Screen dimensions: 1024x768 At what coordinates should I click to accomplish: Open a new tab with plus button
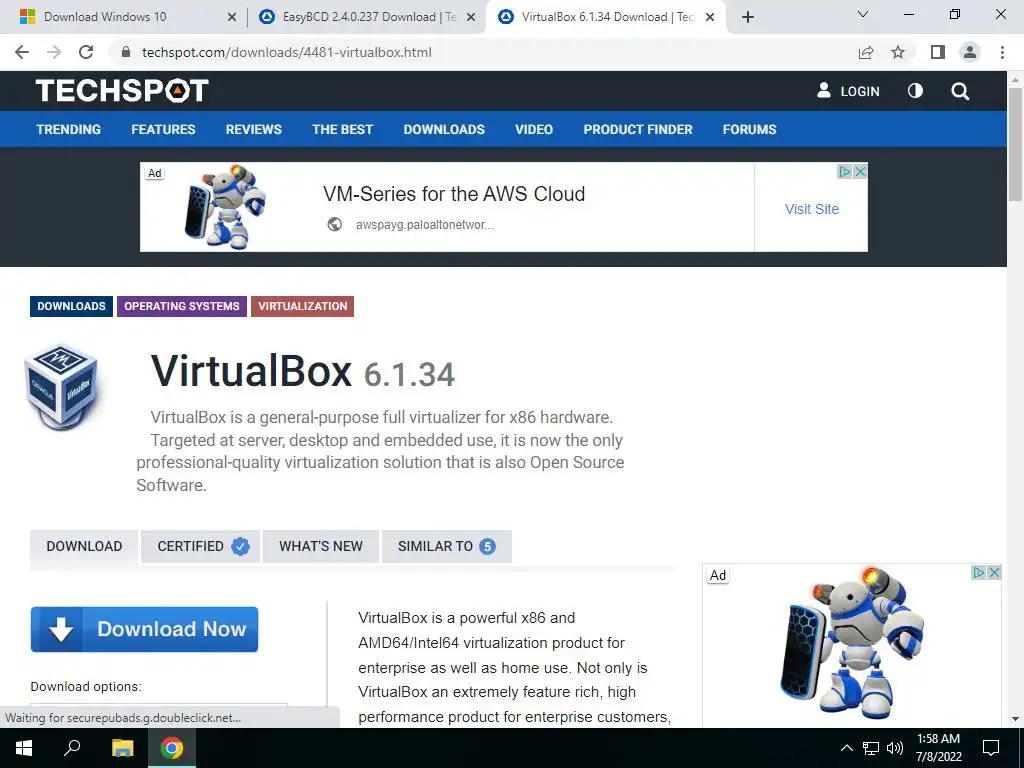point(748,17)
